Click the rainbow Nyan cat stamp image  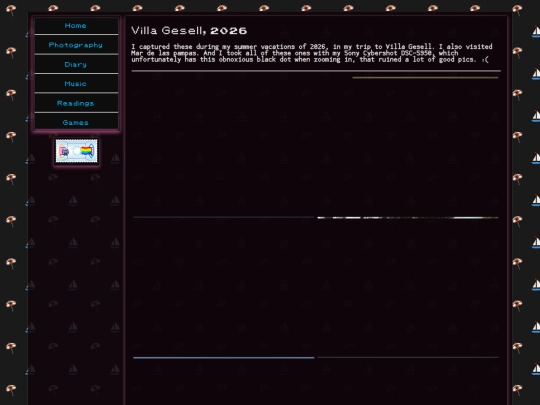point(76,151)
